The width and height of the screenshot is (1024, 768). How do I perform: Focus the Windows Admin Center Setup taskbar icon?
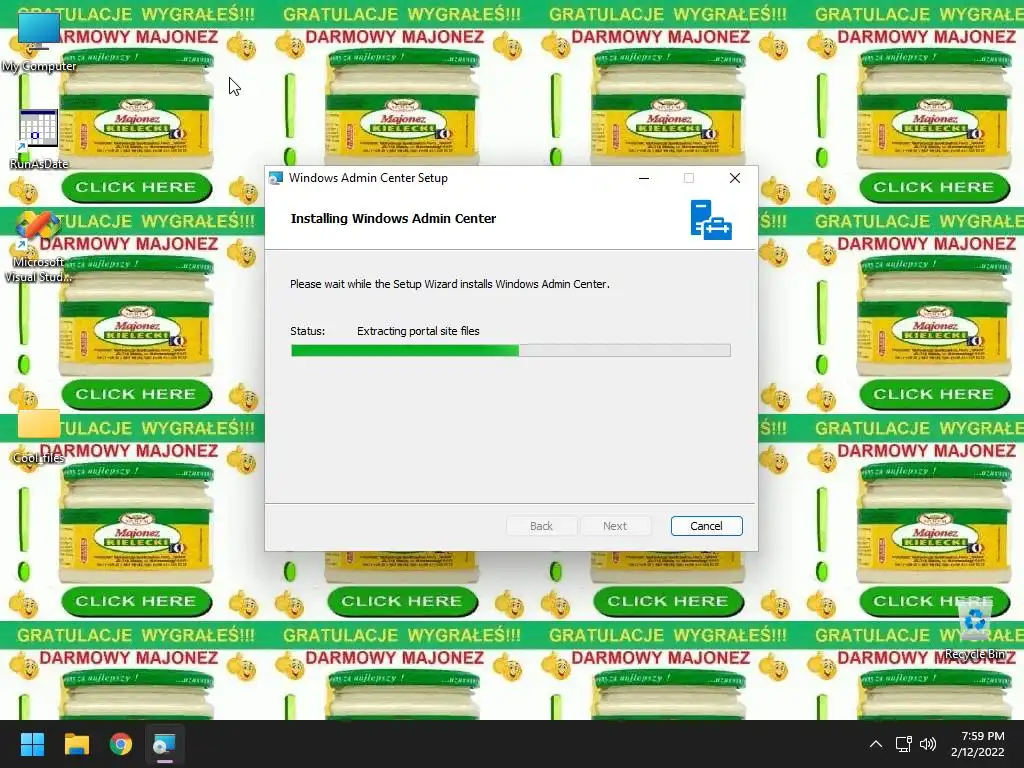tap(165, 744)
